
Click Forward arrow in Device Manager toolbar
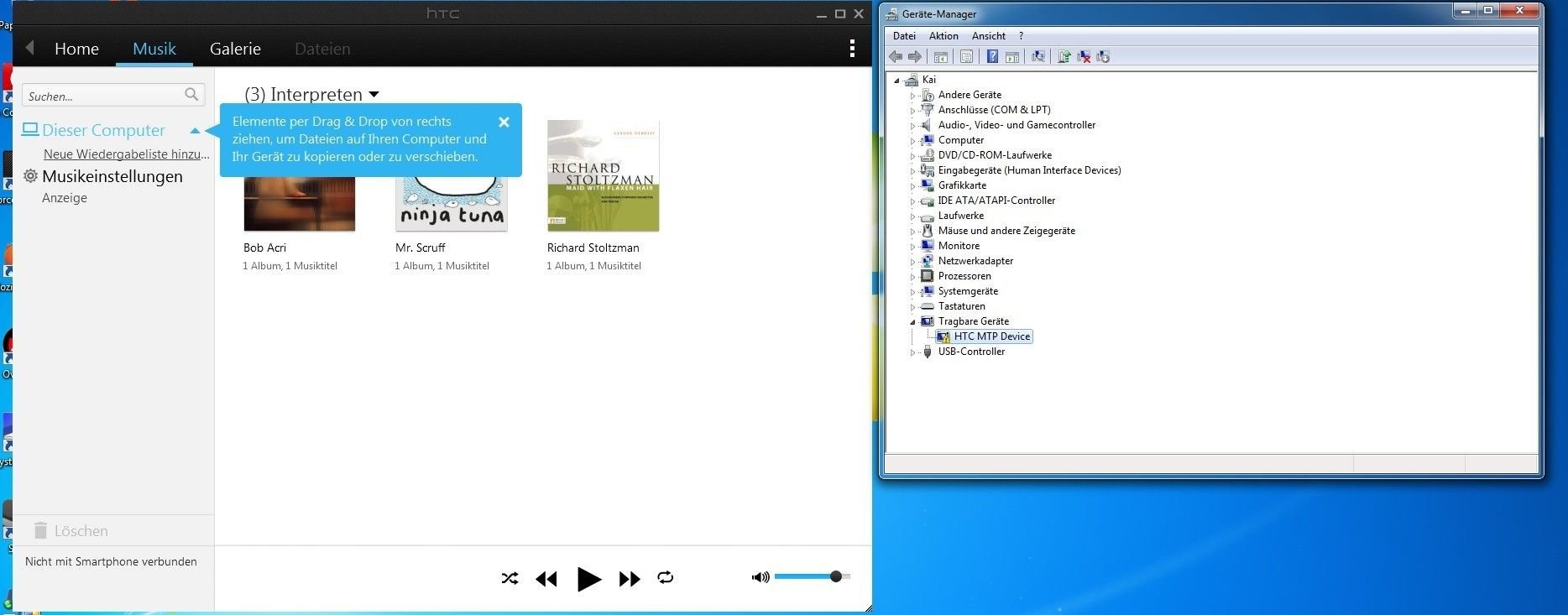click(915, 57)
